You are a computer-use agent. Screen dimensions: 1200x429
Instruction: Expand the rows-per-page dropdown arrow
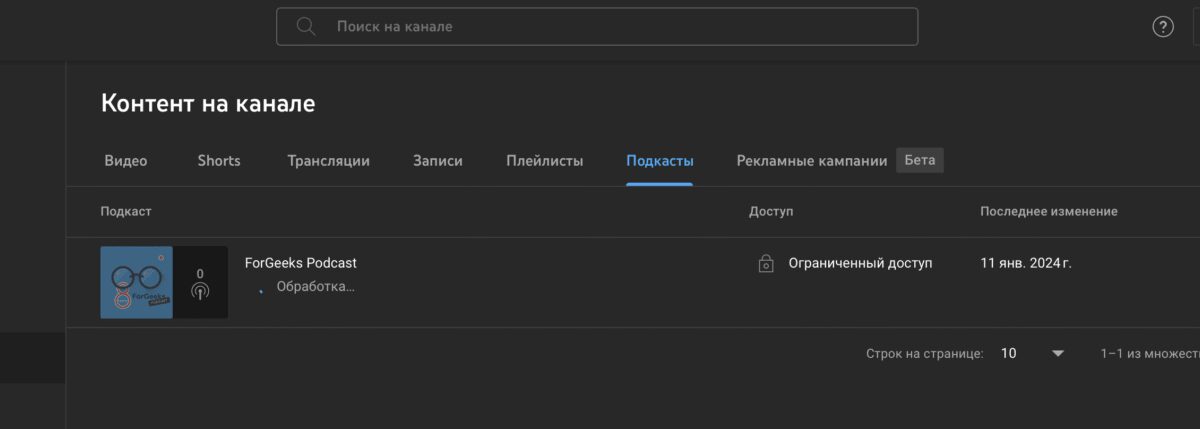(x=1058, y=353)
